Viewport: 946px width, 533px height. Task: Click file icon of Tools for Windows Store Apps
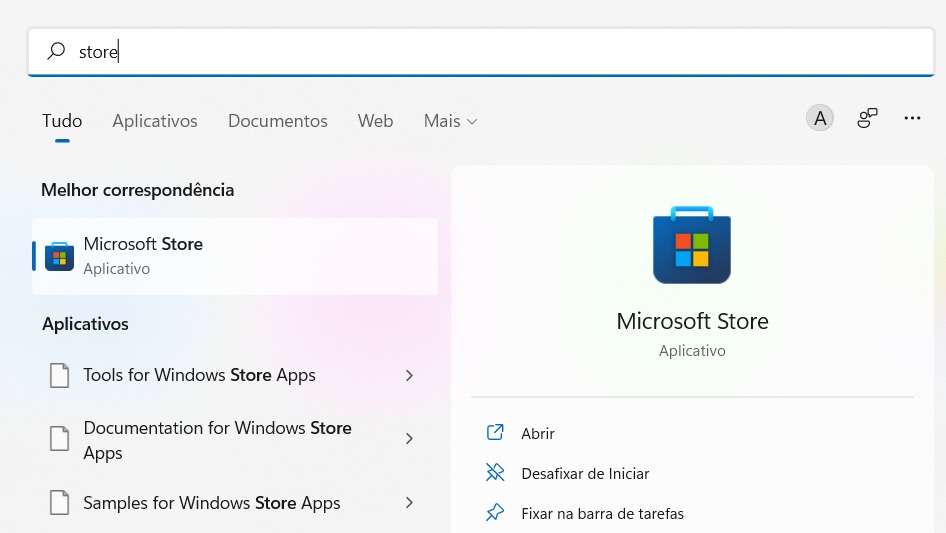(59, 375)
